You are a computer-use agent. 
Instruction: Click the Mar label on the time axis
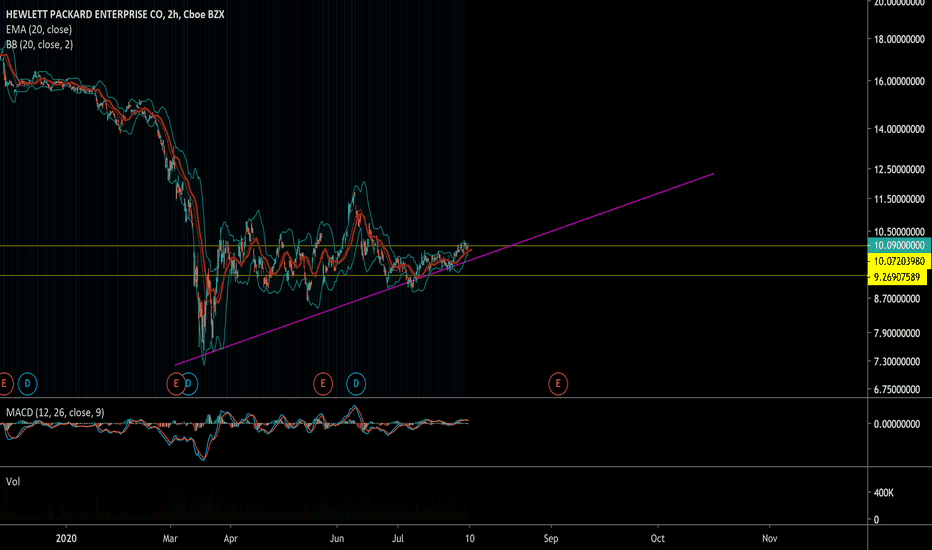click(170, 539)
